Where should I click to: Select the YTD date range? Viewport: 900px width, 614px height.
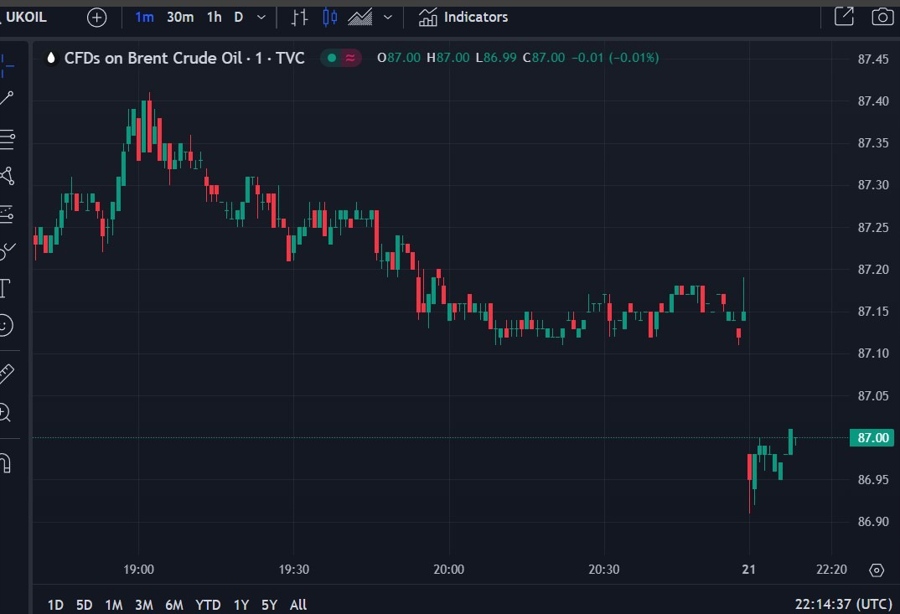[x=207, y=605]
